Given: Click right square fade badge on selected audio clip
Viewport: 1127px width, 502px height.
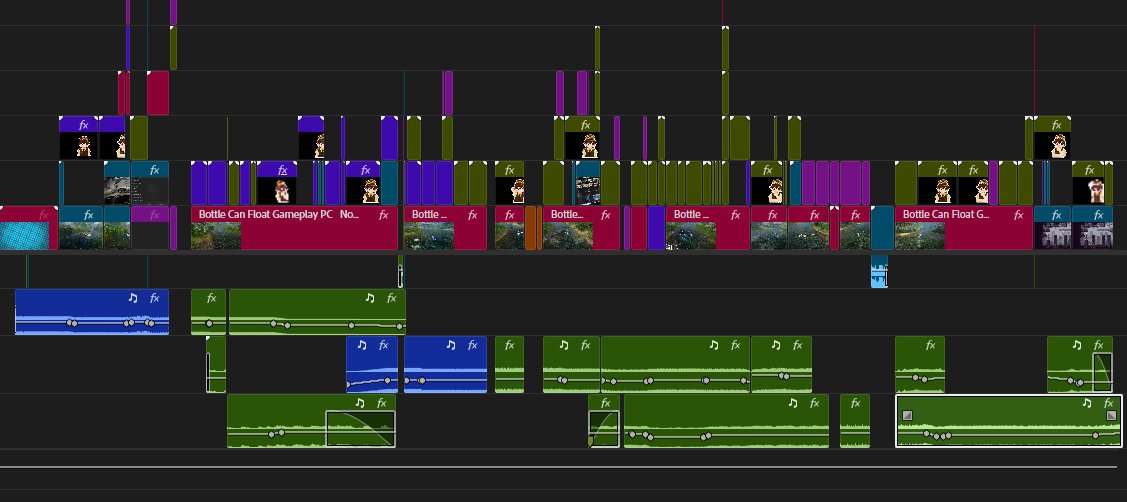Looking at the screenshot, I should click(1111, 415).
